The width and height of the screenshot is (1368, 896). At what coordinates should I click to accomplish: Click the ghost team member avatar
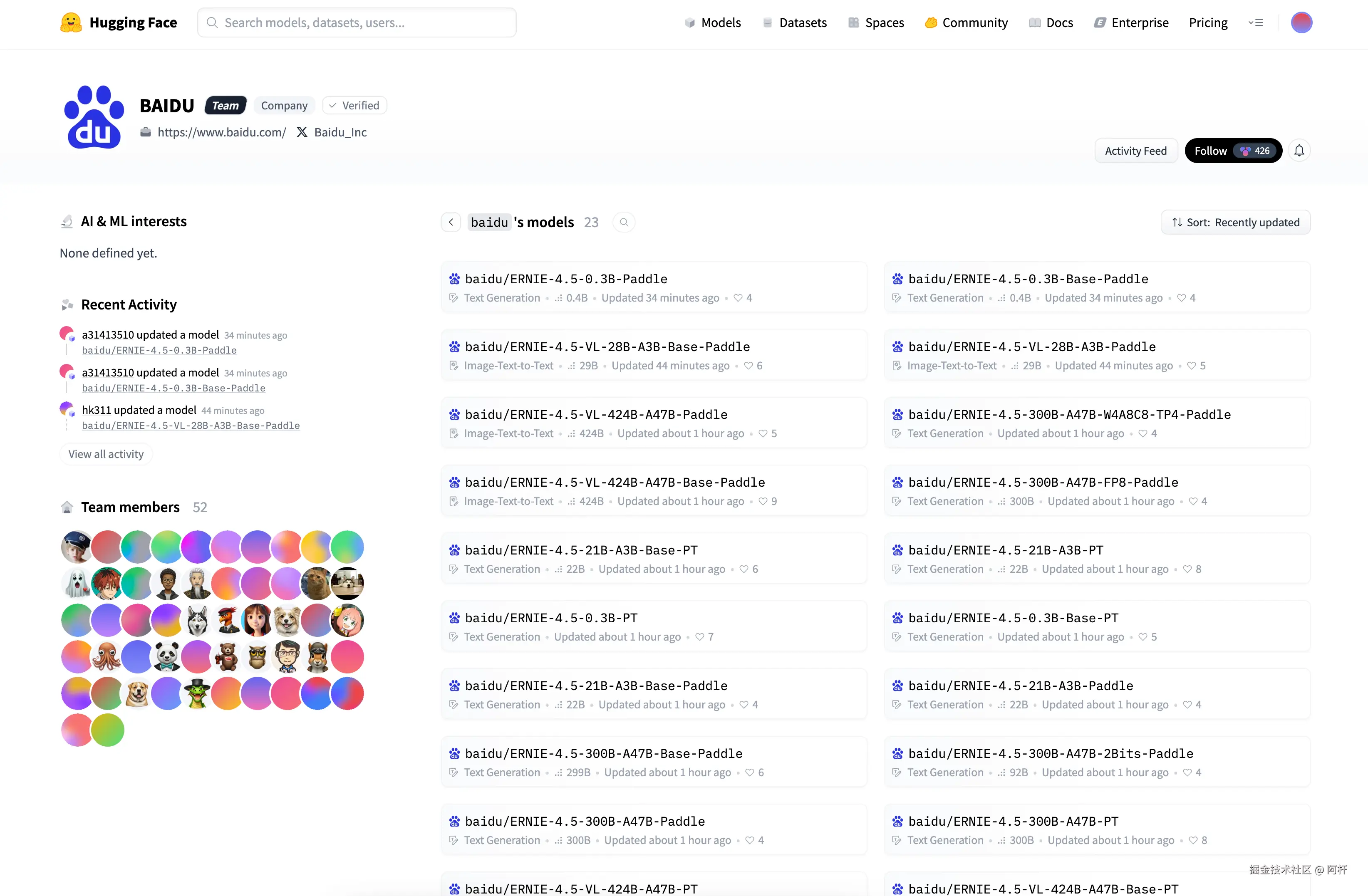pyautogui.click(x=77, y=583)
